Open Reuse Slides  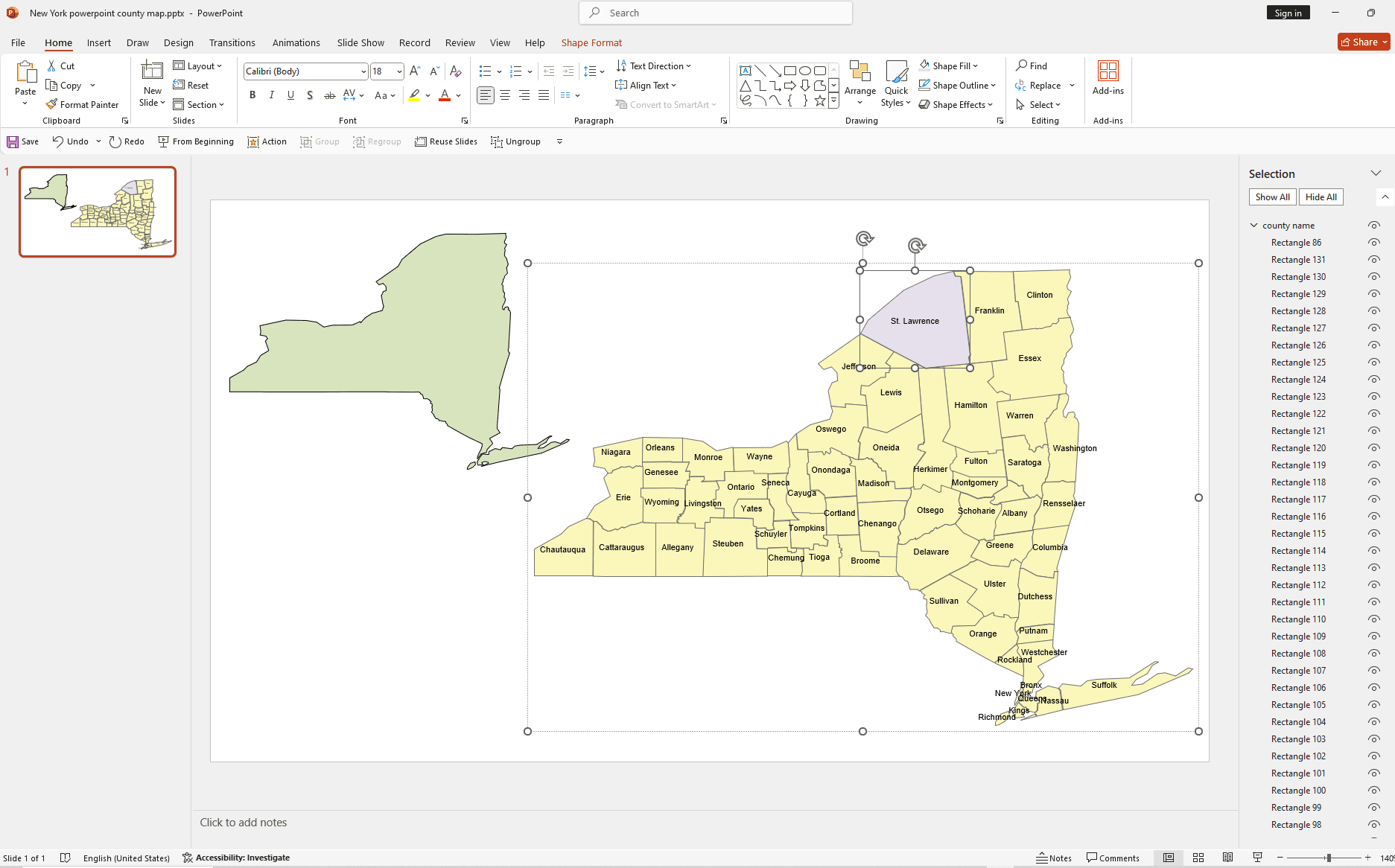click(446, 141)
